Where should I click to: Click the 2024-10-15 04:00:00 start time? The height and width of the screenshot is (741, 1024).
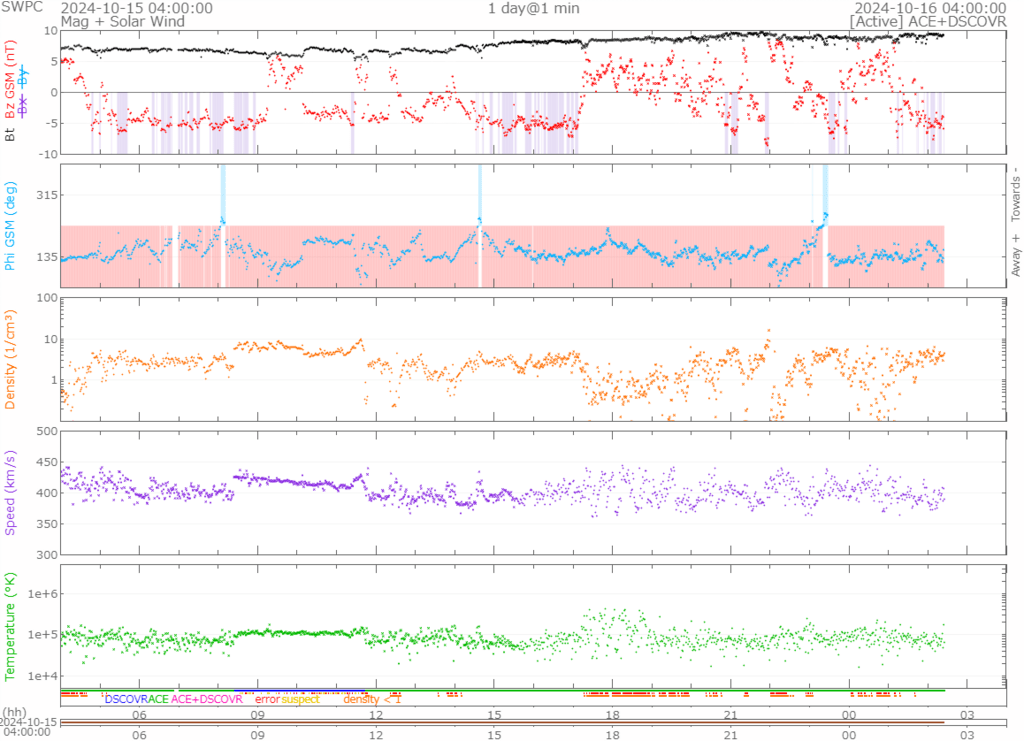[x=136, y=8]
